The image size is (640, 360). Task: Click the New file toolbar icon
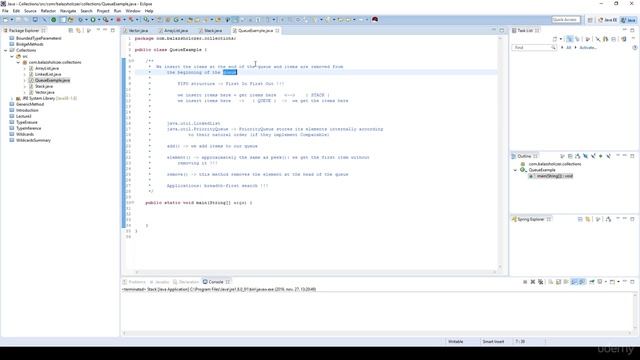5,20
